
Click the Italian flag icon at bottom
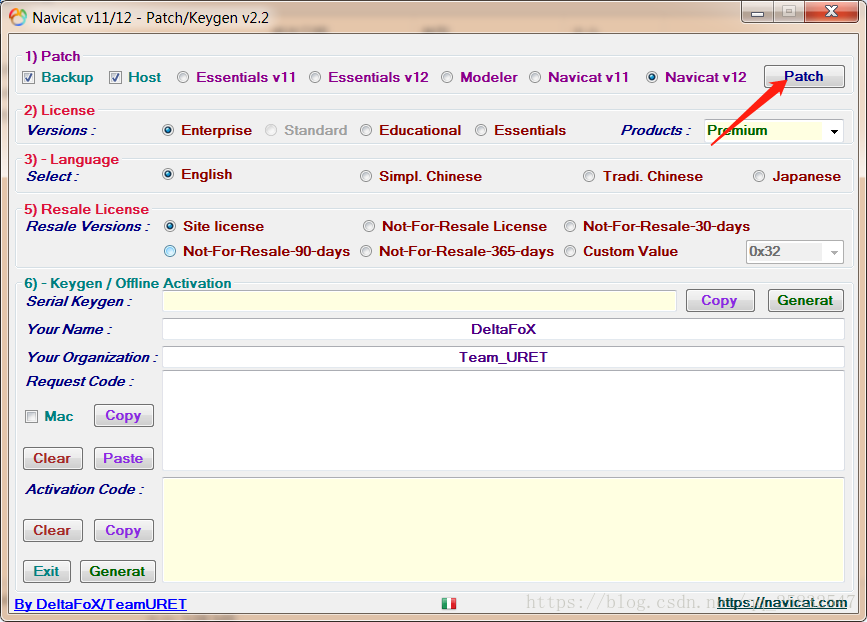(x=449, y=603)
